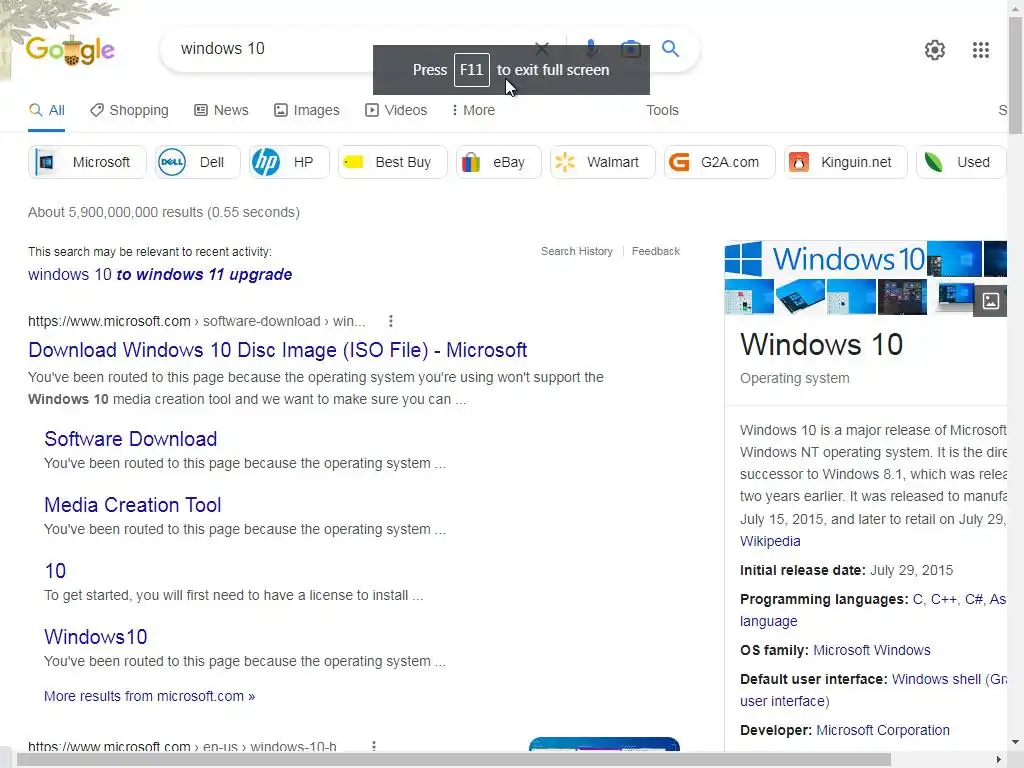Click the Windows 10 logo image
The width and height of the screenshot is (1024, 768).
pyautogui.click(x=825, y=259)
